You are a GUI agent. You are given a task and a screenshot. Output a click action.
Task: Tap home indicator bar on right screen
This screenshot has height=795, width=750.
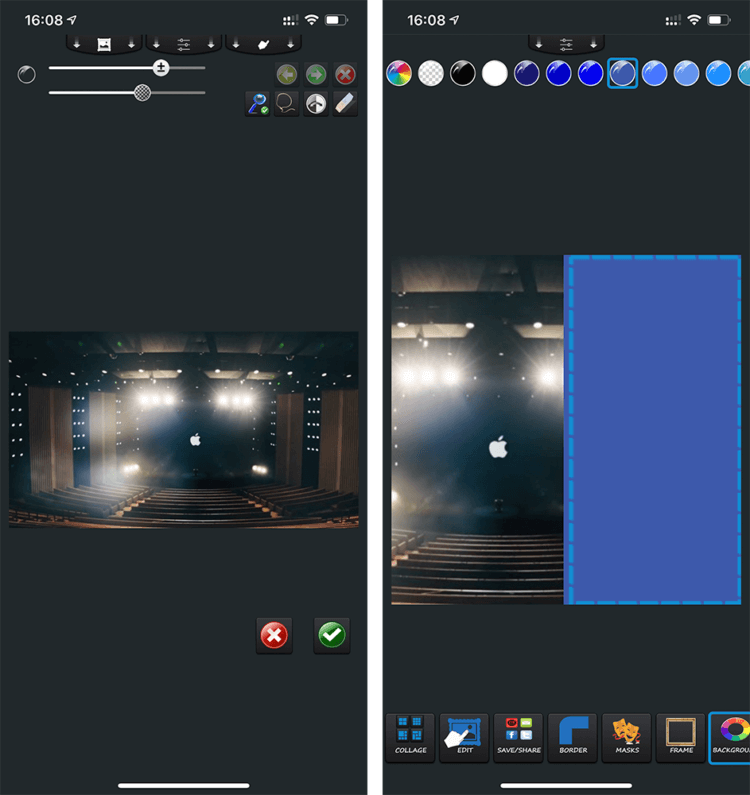pyautogui.click(x=566, y=785)
